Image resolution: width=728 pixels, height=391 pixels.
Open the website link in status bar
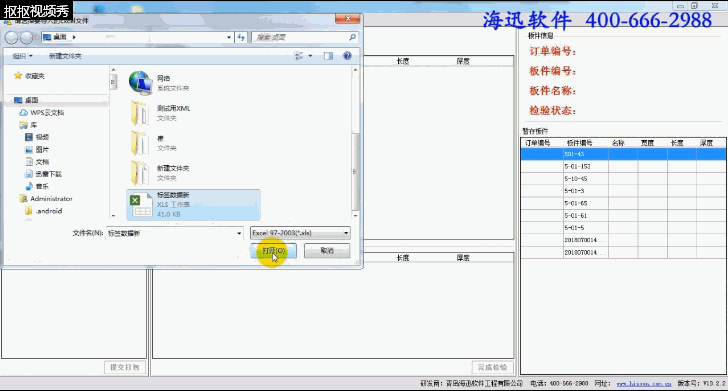pos(644,384)
